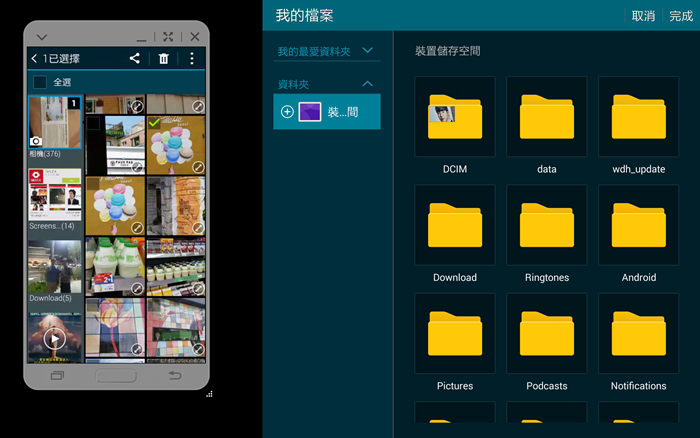Tap the edit pencil icon on the wall map photo
Viewport: 700px width, 438px height.
(198, 228)
